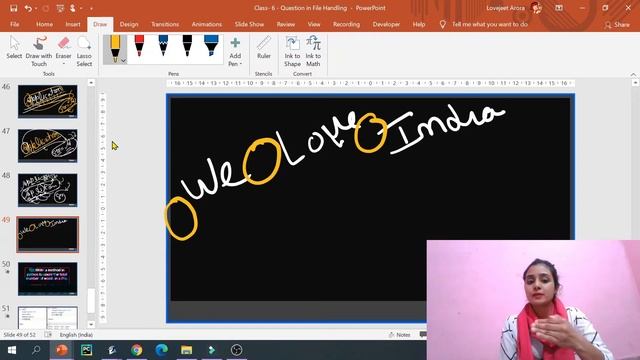This screenshot has width=640, height=360.
Task: Expand the Eraser options arrow
Action: tap(63, 64)
